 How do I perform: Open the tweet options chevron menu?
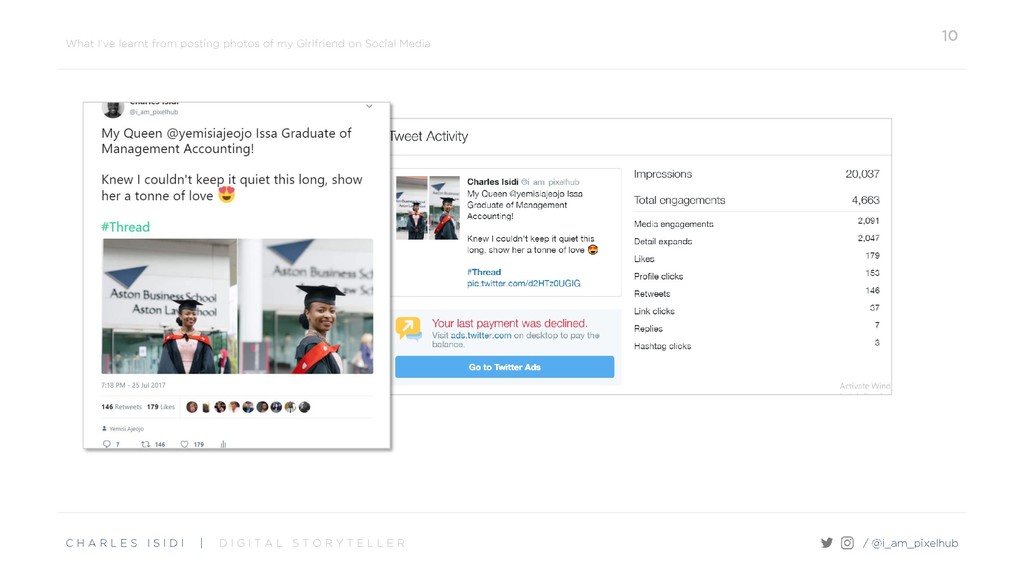coord(369,106)
